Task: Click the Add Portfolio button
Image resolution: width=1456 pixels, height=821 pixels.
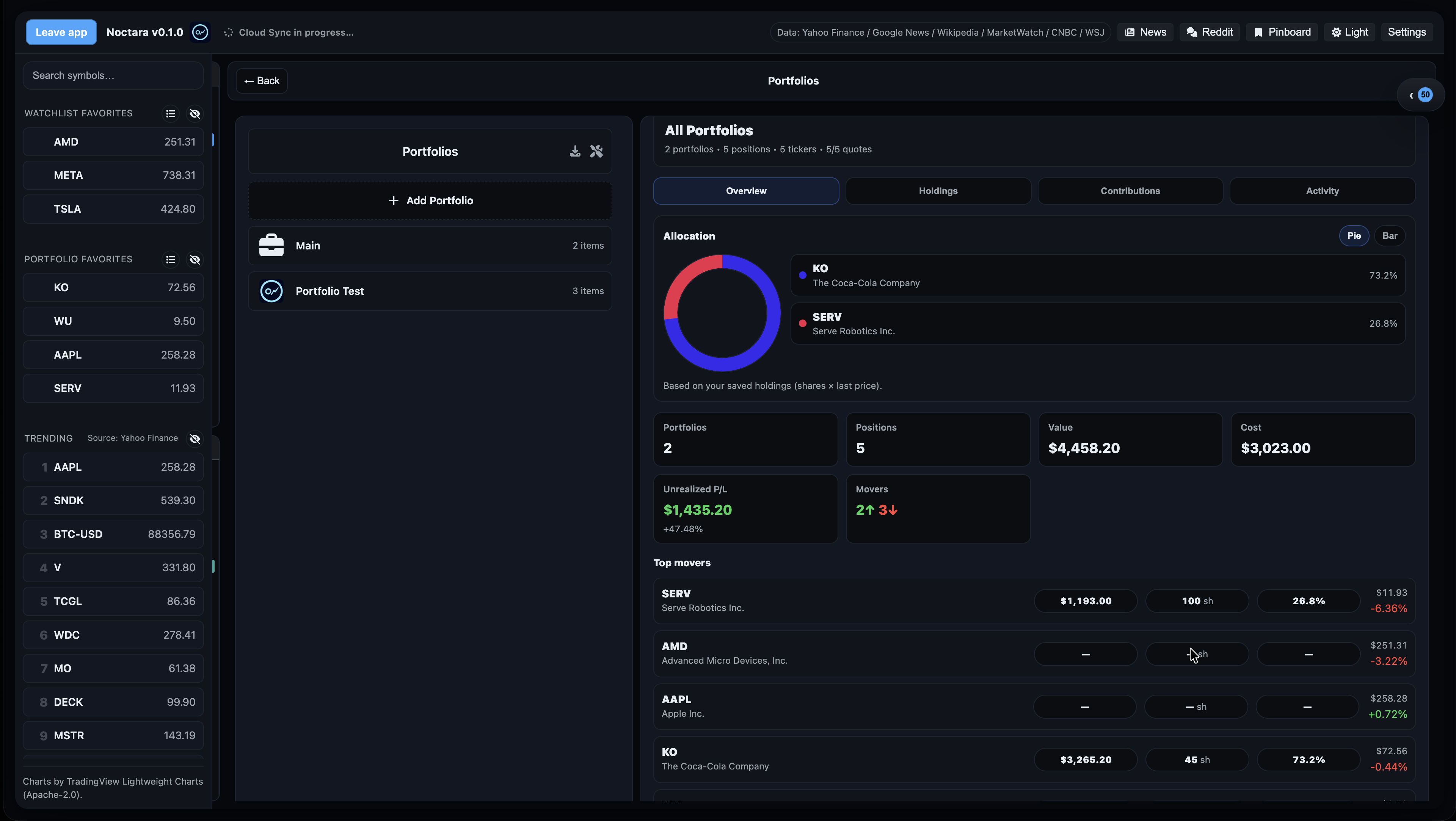Action: click(430, 201)
